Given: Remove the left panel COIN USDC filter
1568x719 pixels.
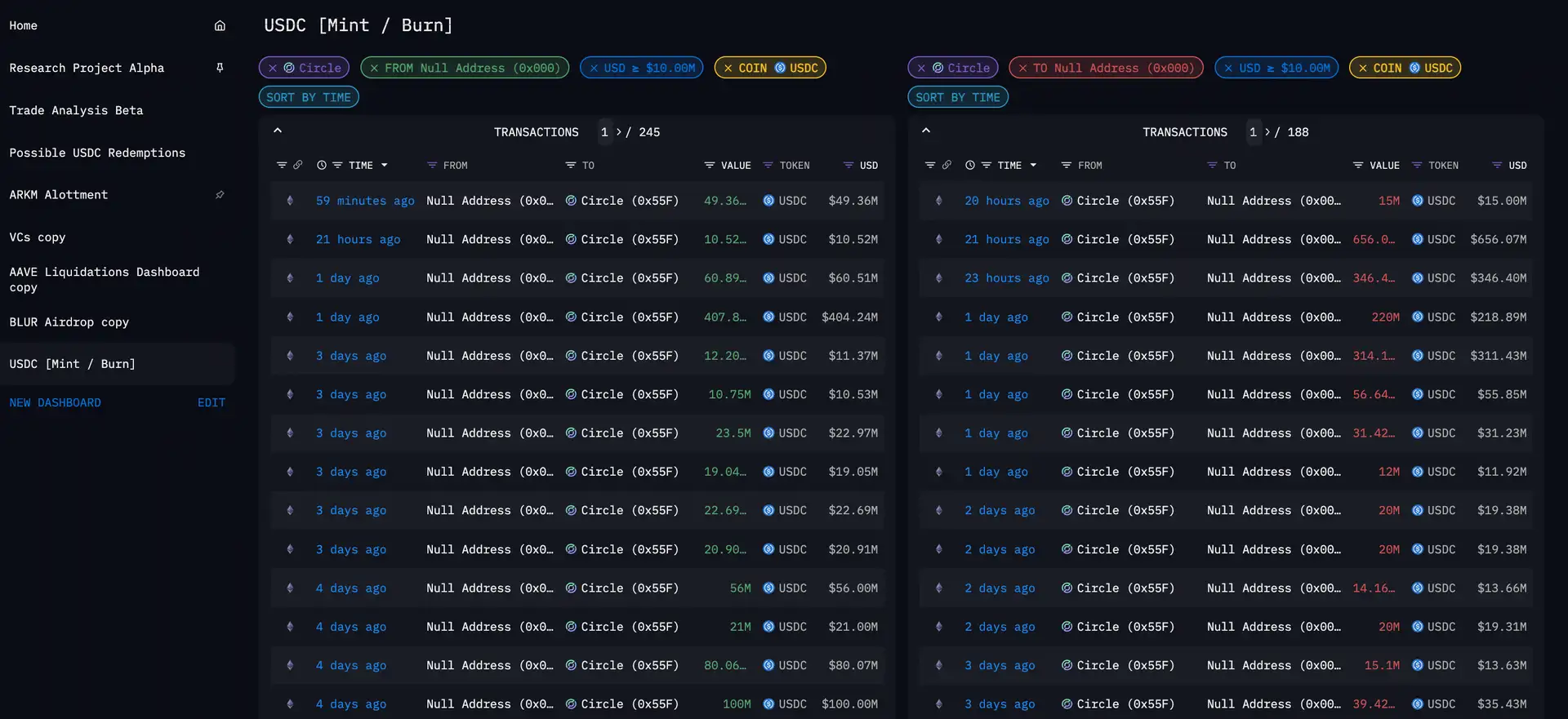Looking at the screenshot, I should coord(728,69).
